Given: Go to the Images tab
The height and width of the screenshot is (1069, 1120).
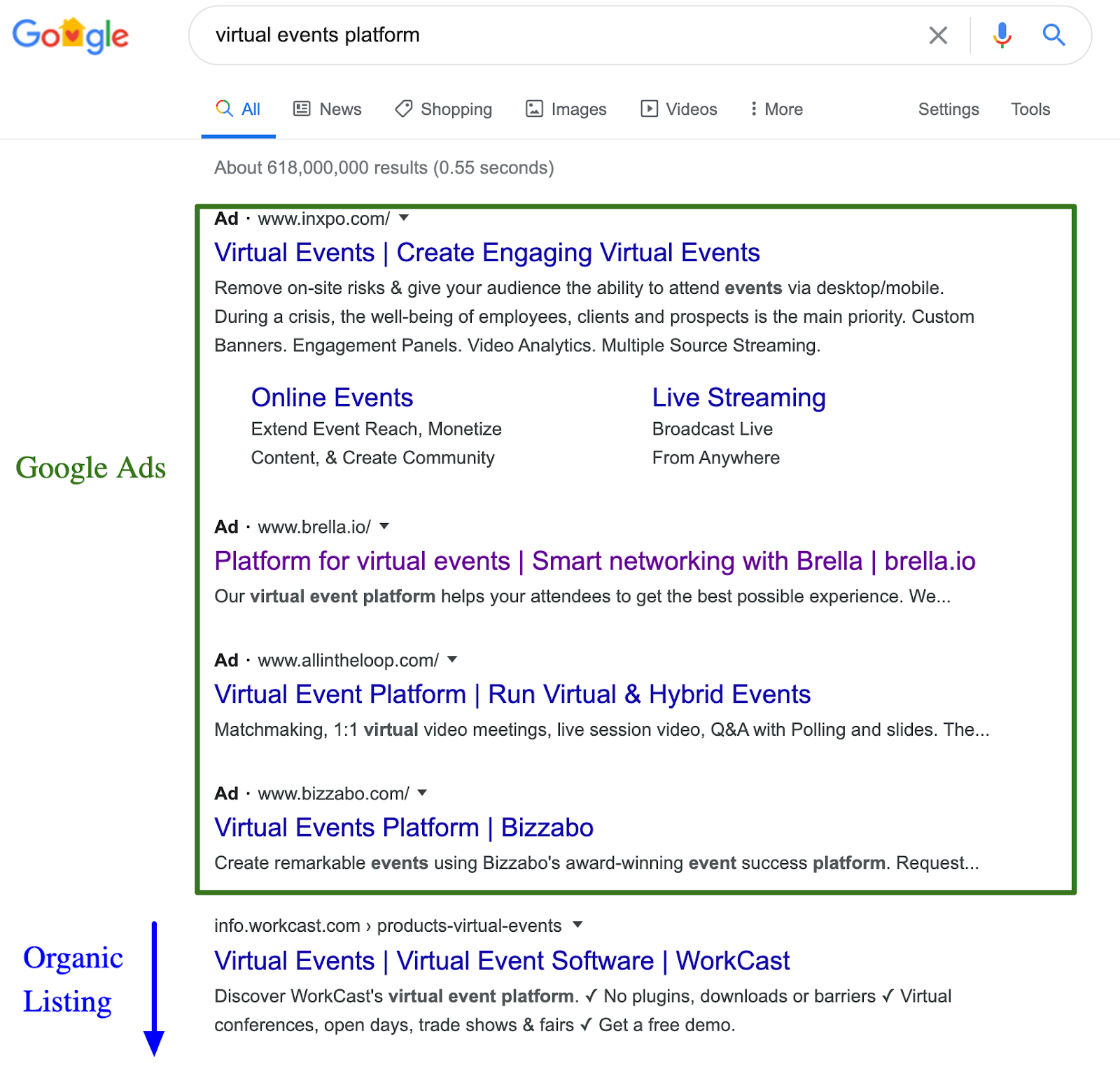Looking at the screenshot, I should [x=566, y=109].
